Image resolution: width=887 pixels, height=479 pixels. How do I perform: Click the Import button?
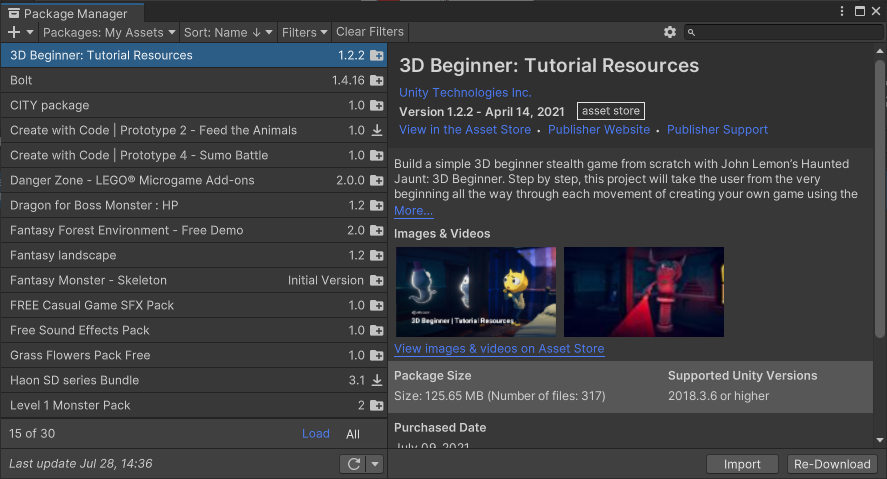pyautogui.click(x=742, y=464)
